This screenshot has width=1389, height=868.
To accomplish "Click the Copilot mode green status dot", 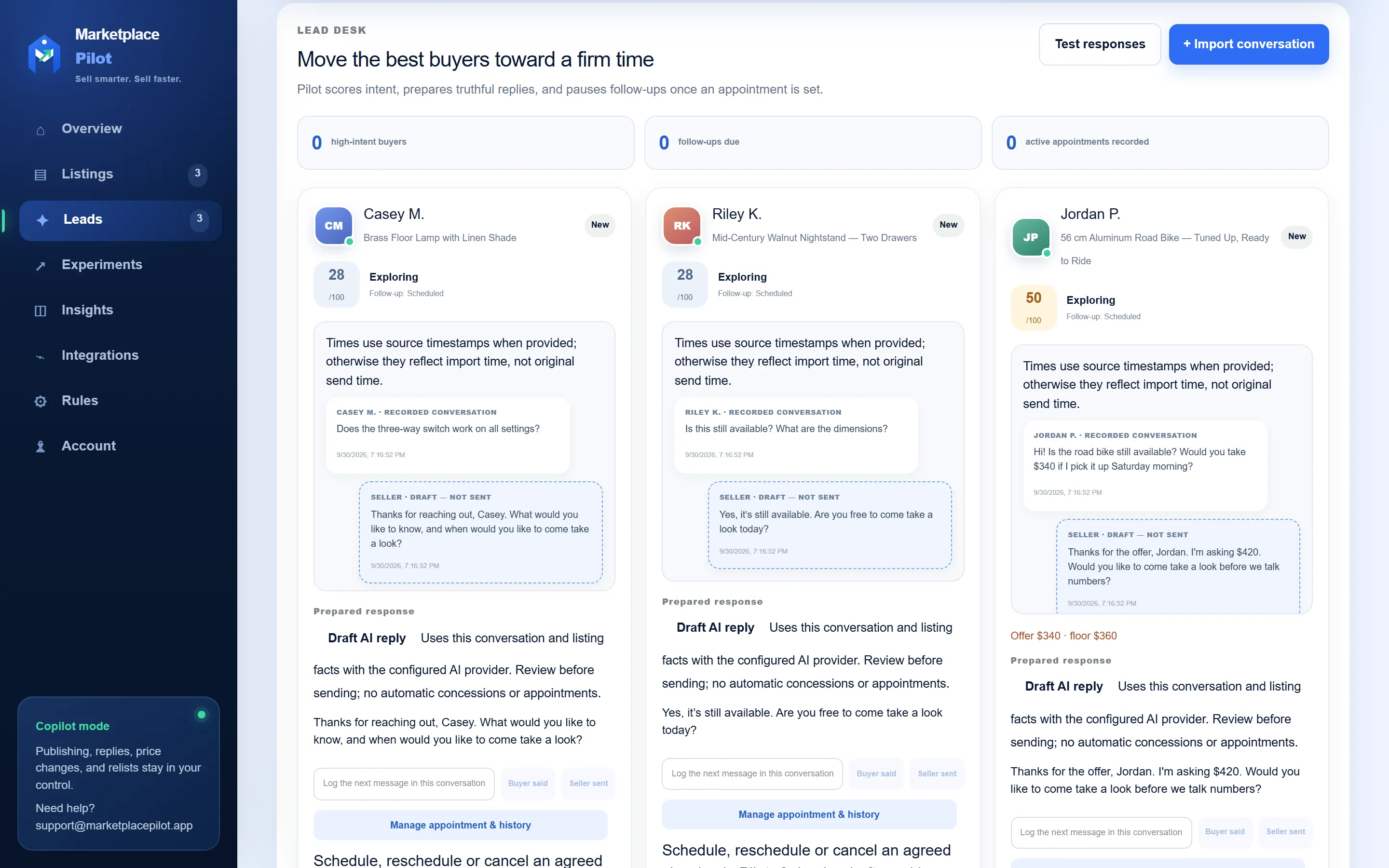I will point(202,715).
